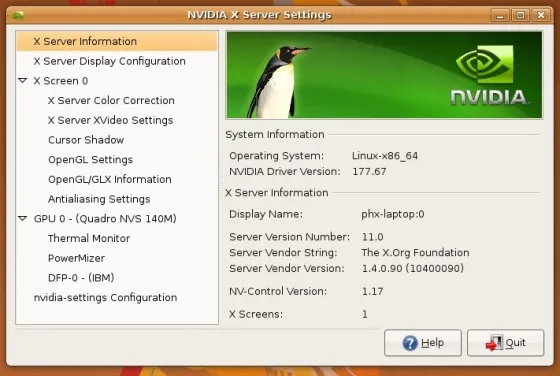The width and height of the screenshot is (560, 376).
Task: Open PowerMizer settings
Action: pyautogui.click(x=76, y=258)
